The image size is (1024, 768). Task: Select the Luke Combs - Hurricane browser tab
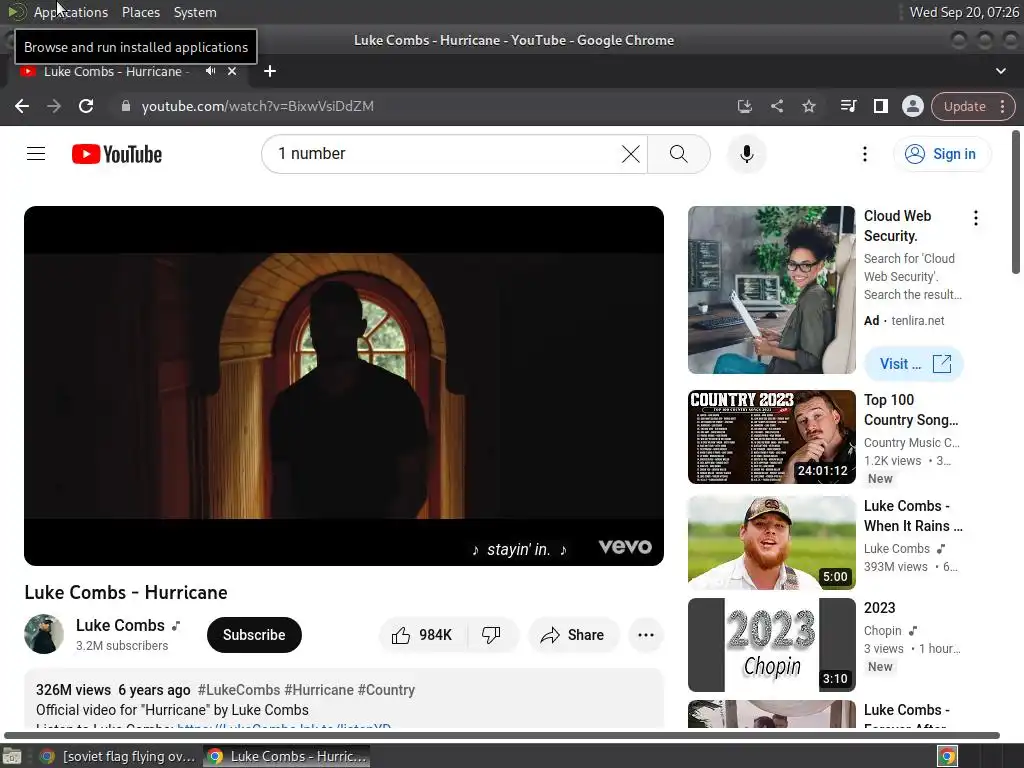116,71
